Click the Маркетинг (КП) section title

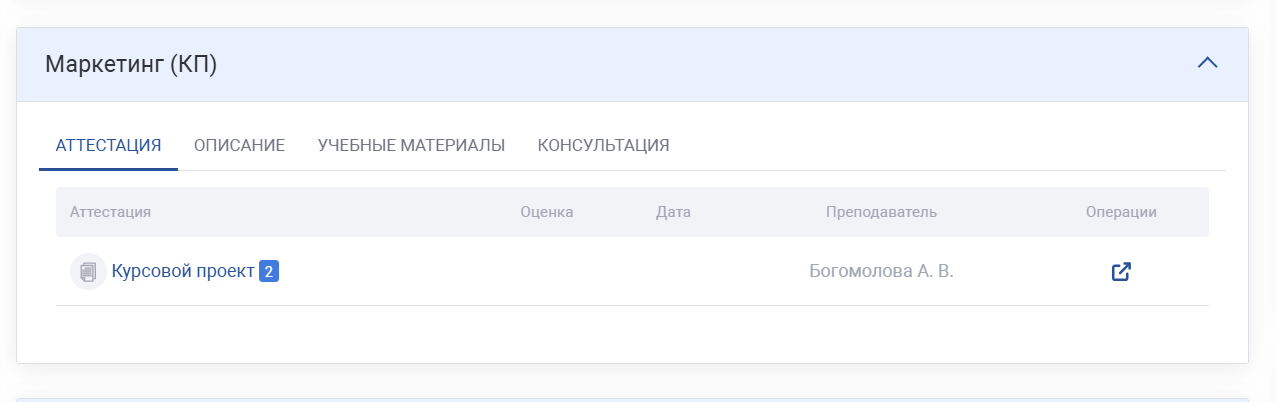[x=131, y=64]
